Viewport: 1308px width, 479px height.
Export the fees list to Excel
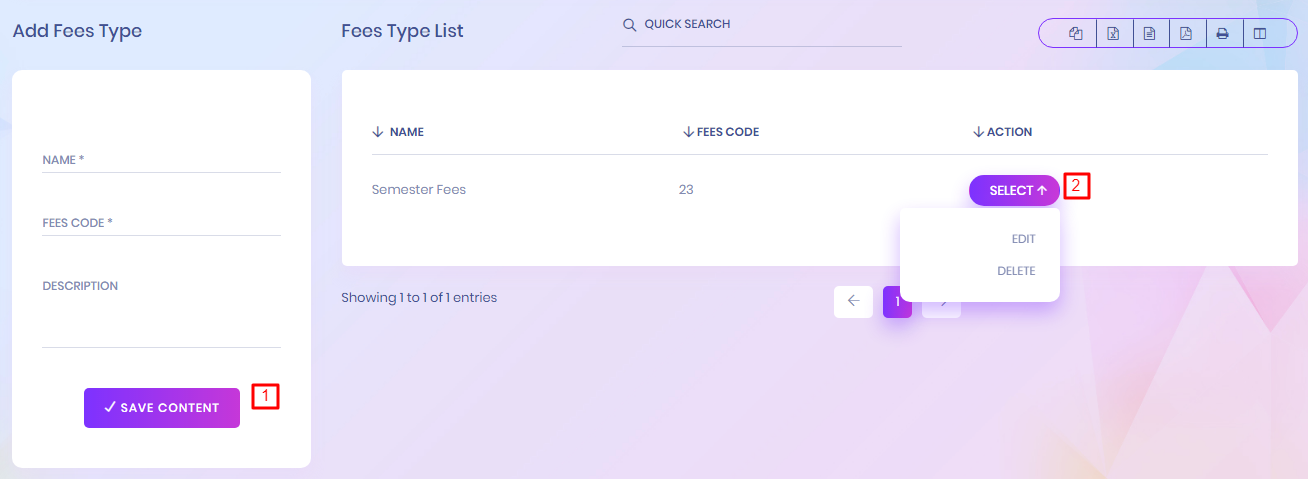coord(1113,34)
